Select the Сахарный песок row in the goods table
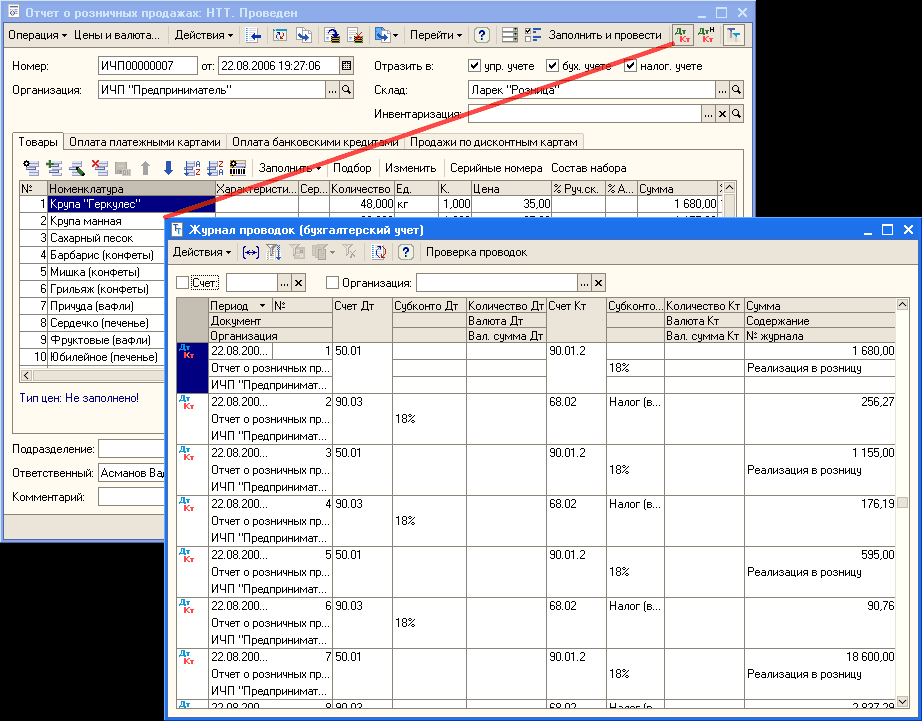The image size is (922, 721). (x=92, y=238)
